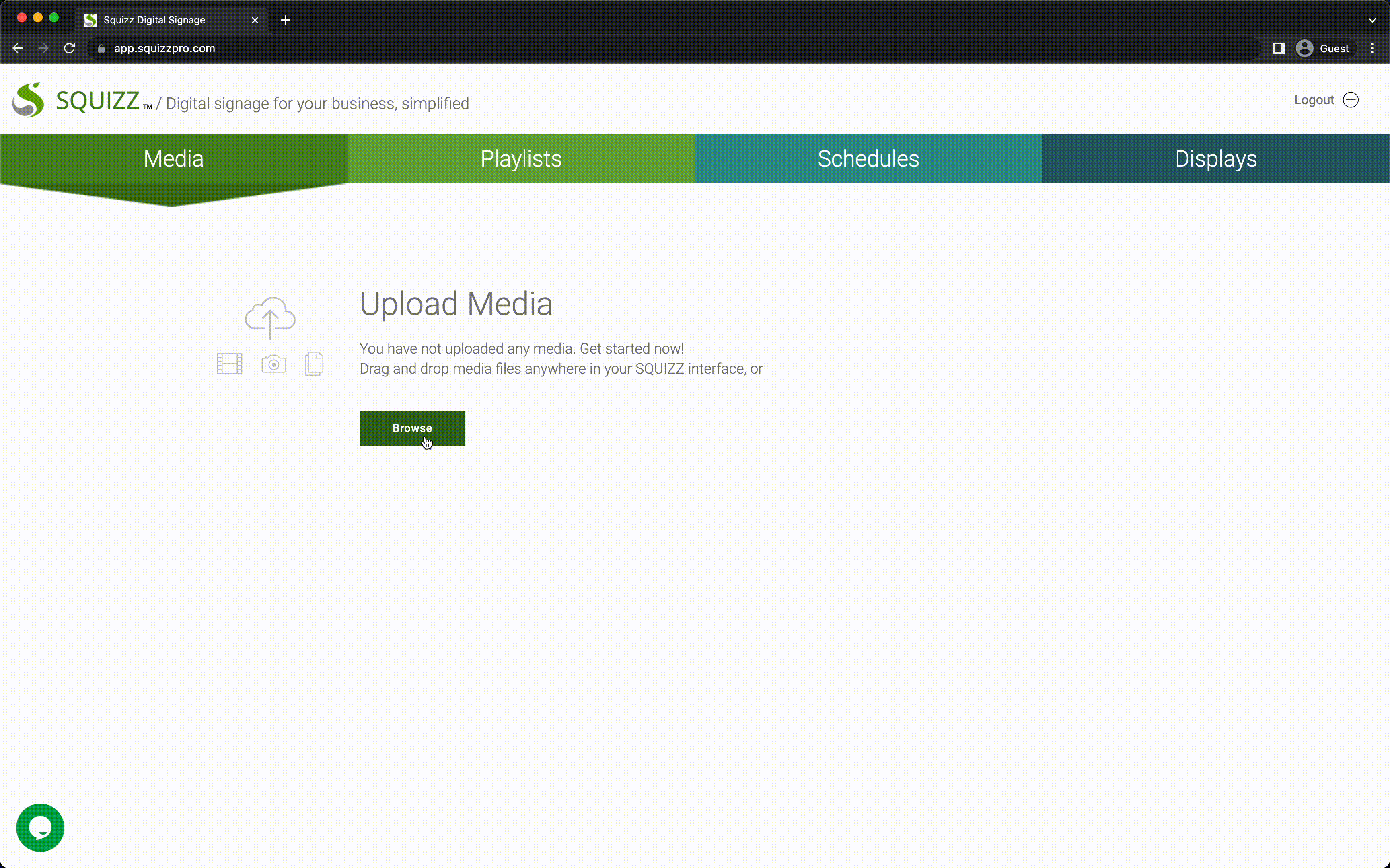Click the 'Upload Media' heading
Screen dimensions: 1390x868
(x=456, y=304)
